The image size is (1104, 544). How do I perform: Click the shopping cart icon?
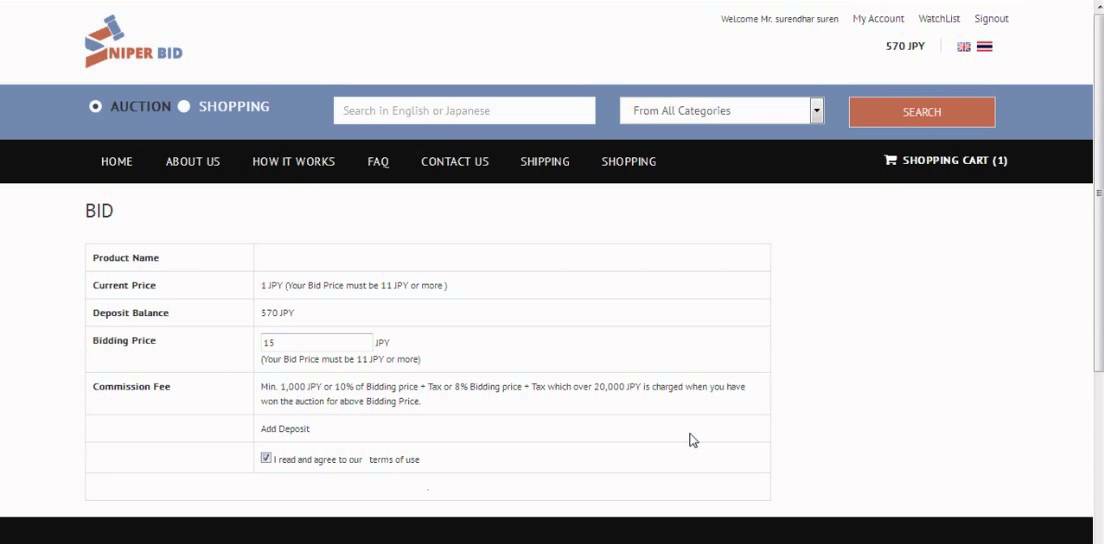coord(890,160)
